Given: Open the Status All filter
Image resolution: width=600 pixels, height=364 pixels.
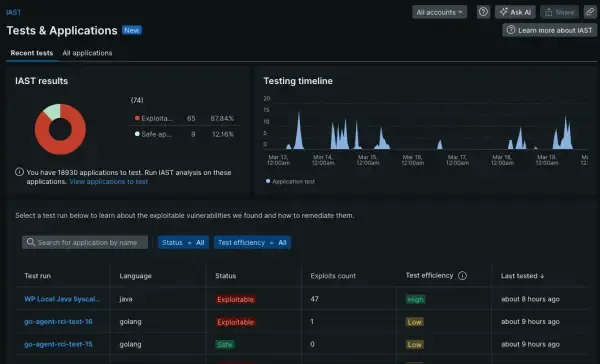Looking at the screenshot, I should [183, 242].
